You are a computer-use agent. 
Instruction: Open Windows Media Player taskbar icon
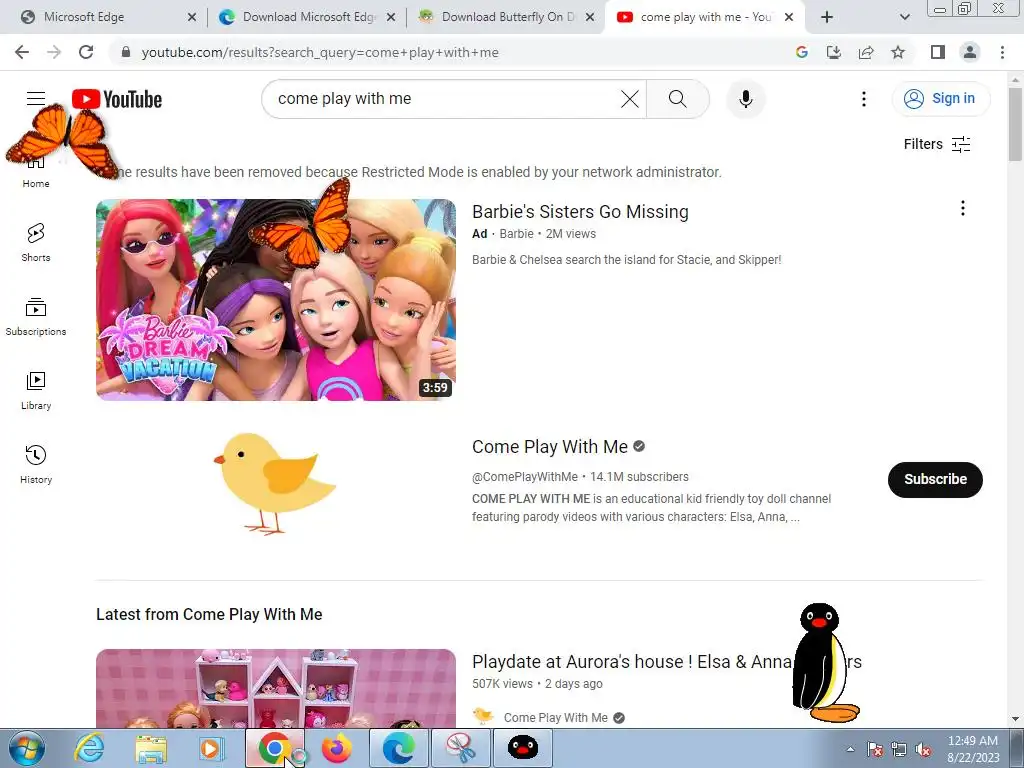click(212, 748)
